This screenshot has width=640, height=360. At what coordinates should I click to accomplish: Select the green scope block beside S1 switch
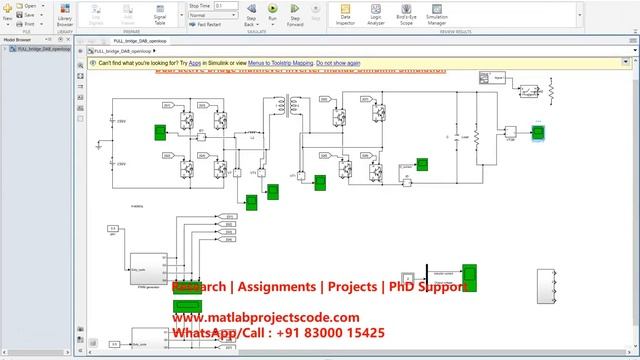point(160,133)
